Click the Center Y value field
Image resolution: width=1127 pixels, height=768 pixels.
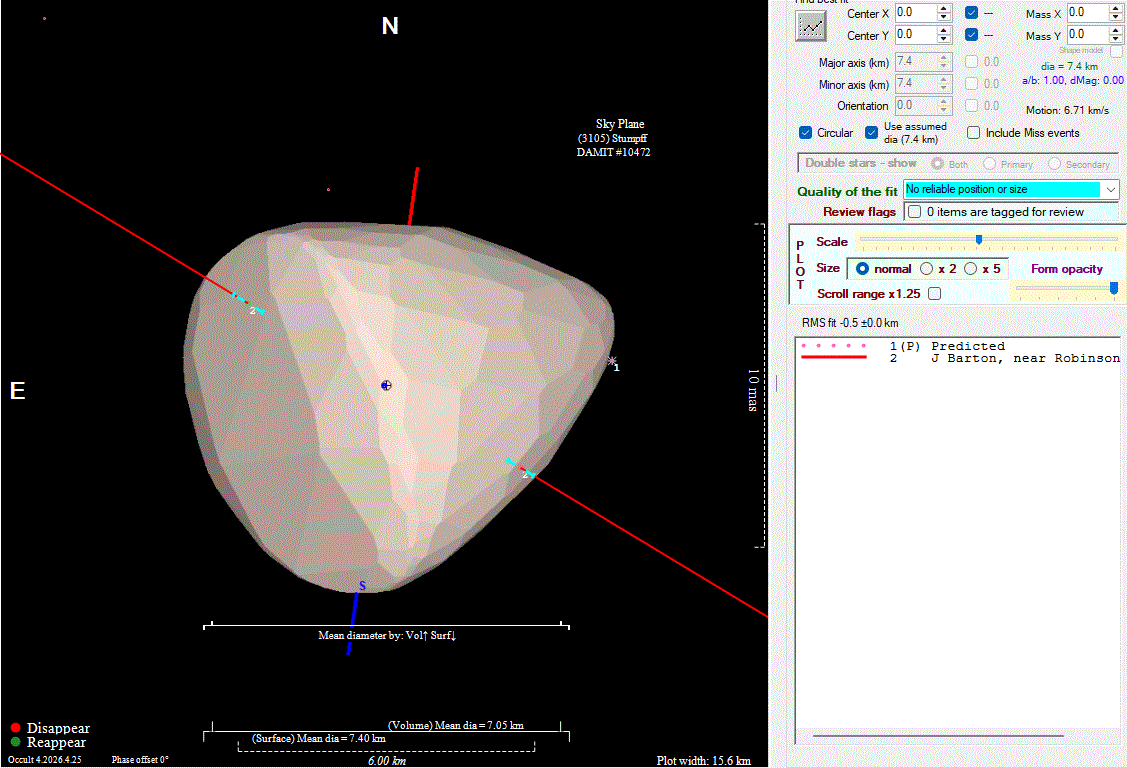point(916,34)
